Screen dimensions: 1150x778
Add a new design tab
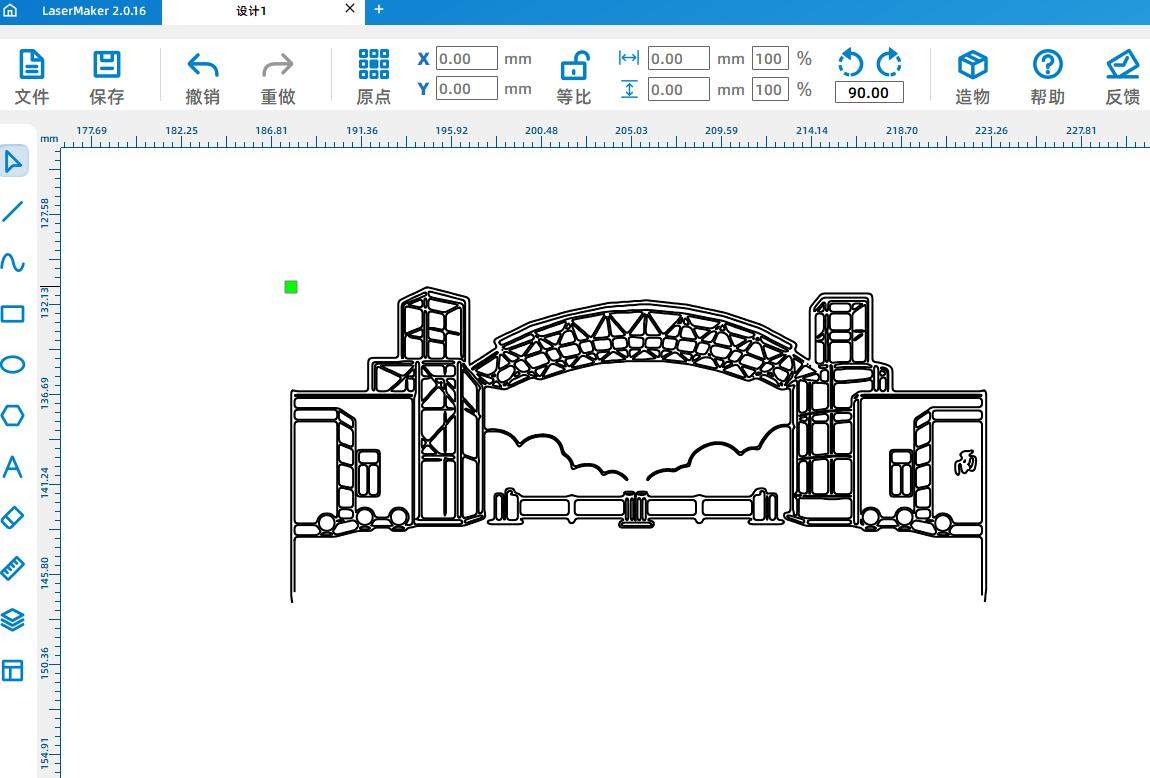[378, 10]
